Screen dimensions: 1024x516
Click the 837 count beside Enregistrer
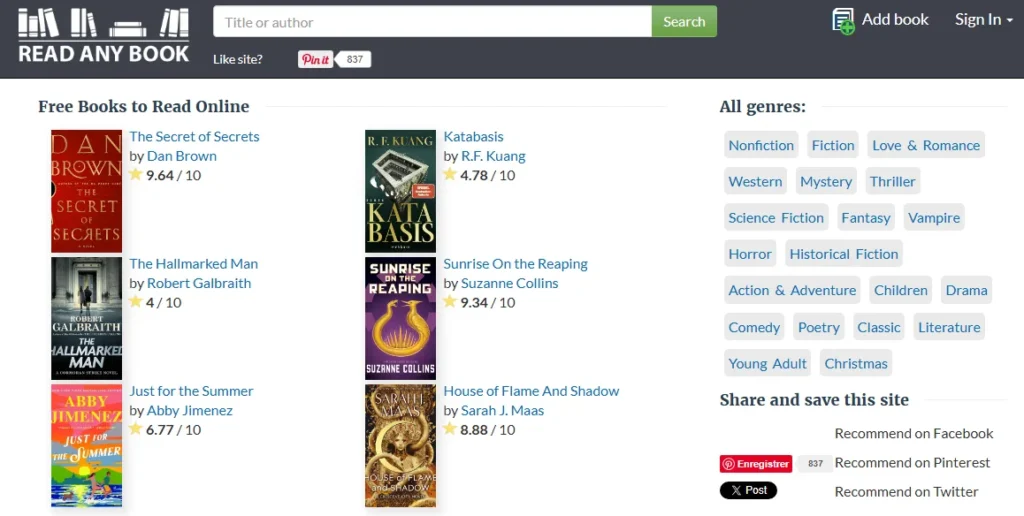click(815, 464)
